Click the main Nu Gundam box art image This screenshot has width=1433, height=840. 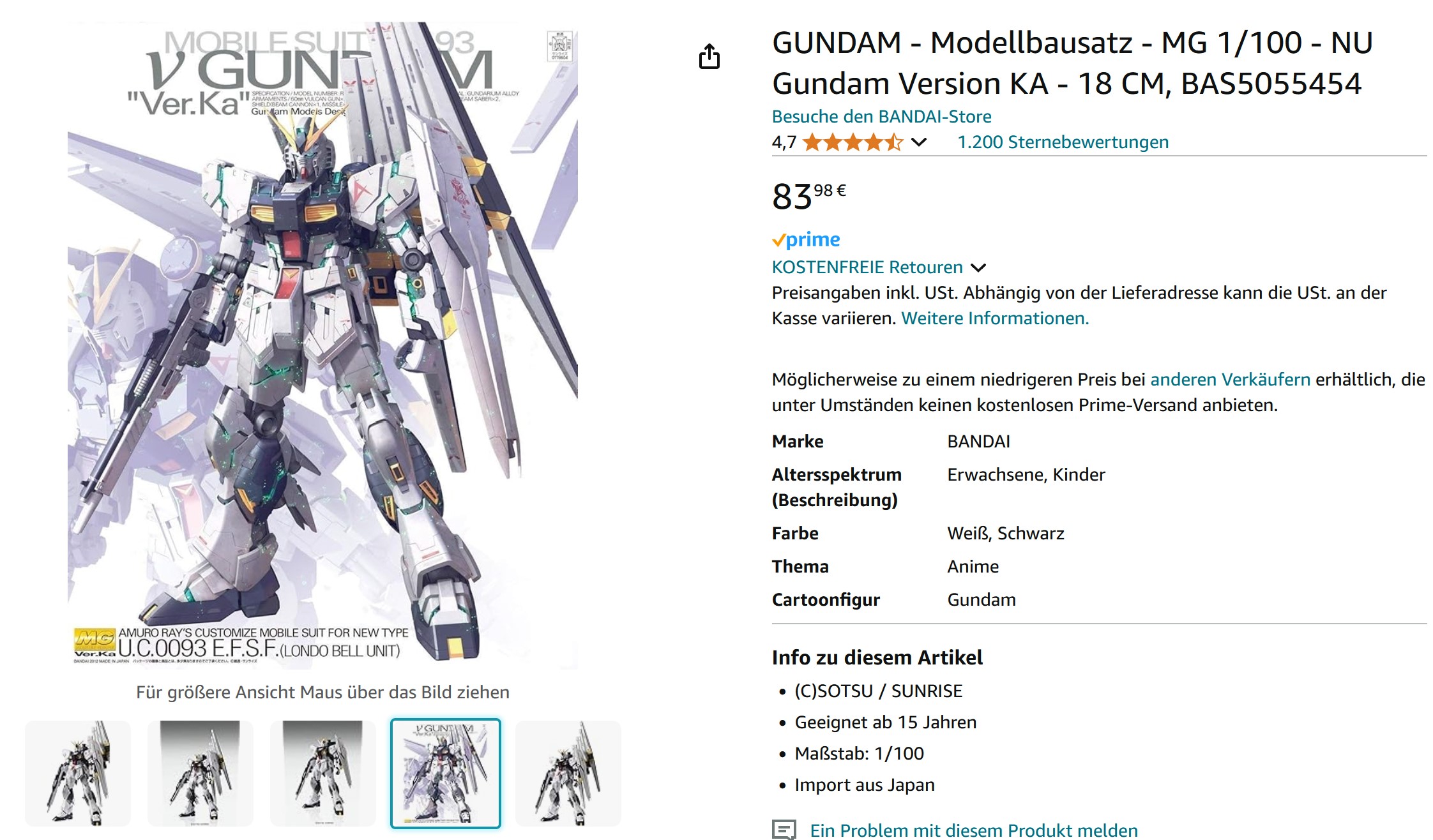pyautogui.click(x=322, y=345)
